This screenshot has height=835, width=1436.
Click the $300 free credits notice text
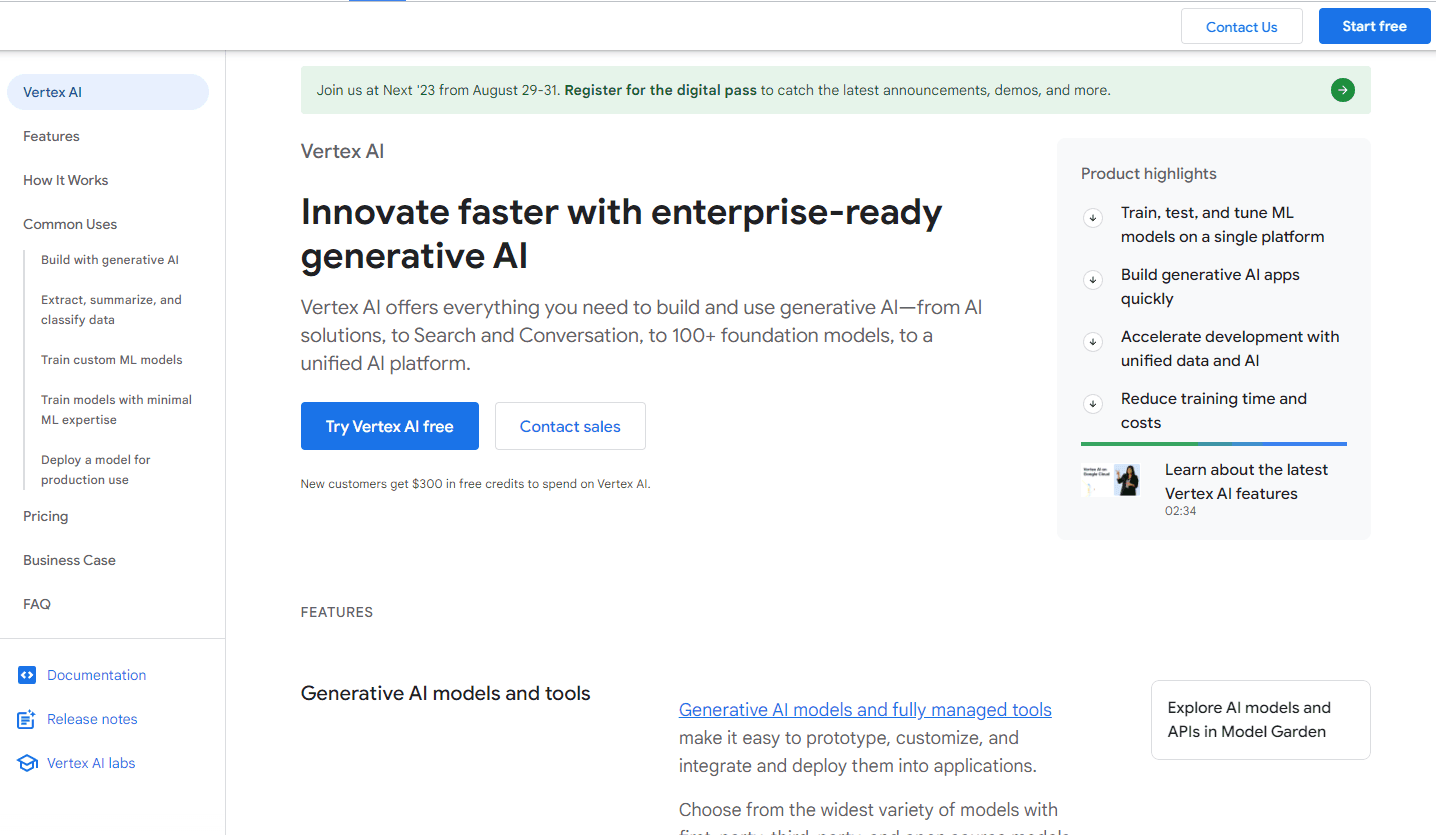[476, 484]
